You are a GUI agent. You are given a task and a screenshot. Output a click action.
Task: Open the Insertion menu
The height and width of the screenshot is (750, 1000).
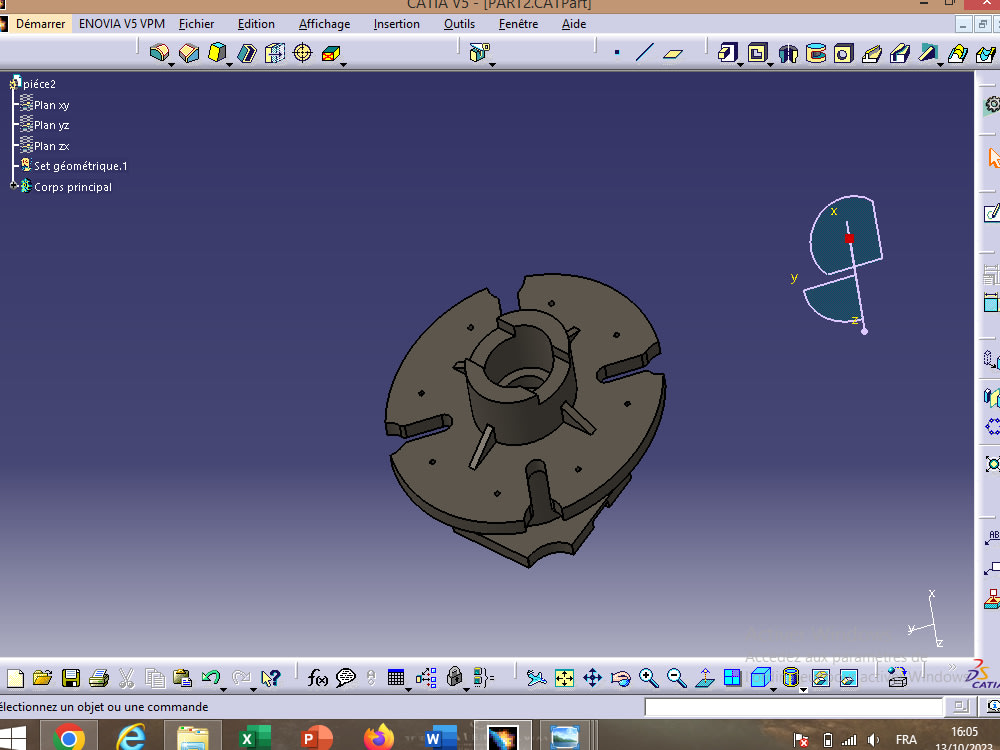click(x=396, y=23)
